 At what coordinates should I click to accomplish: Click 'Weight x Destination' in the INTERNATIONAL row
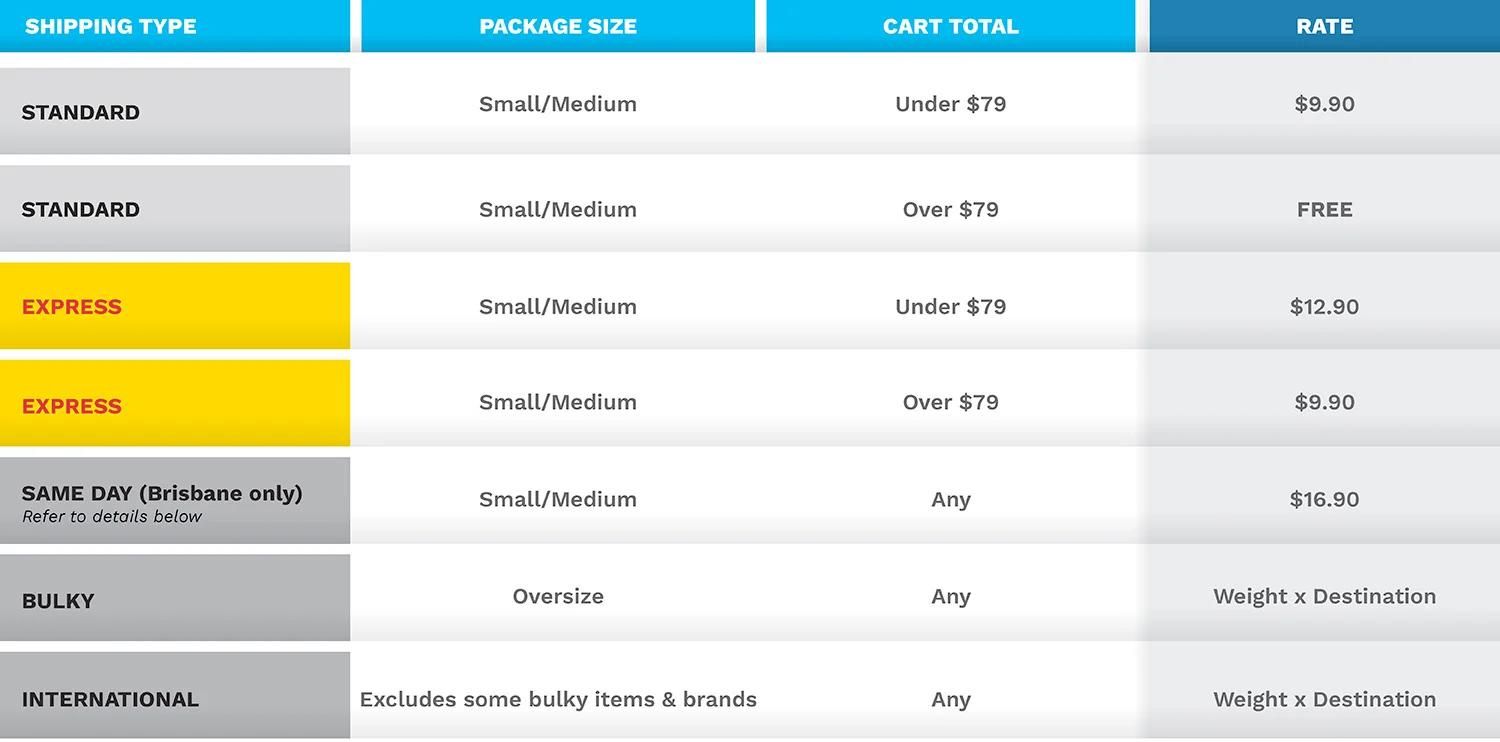coord(1324,699)
